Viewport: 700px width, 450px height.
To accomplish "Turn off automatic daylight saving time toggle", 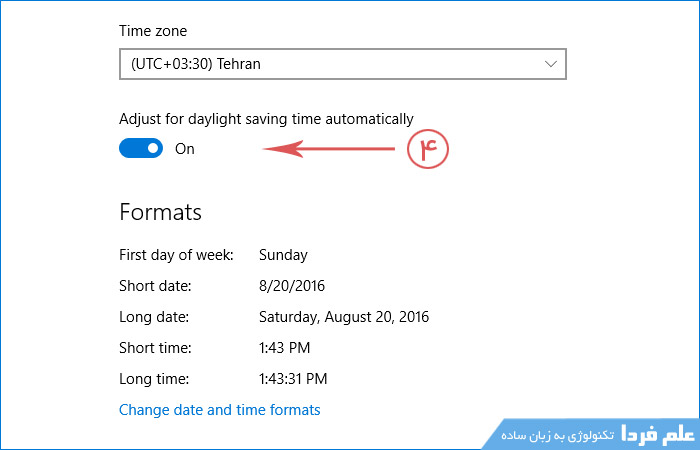I will click(141, 148).
